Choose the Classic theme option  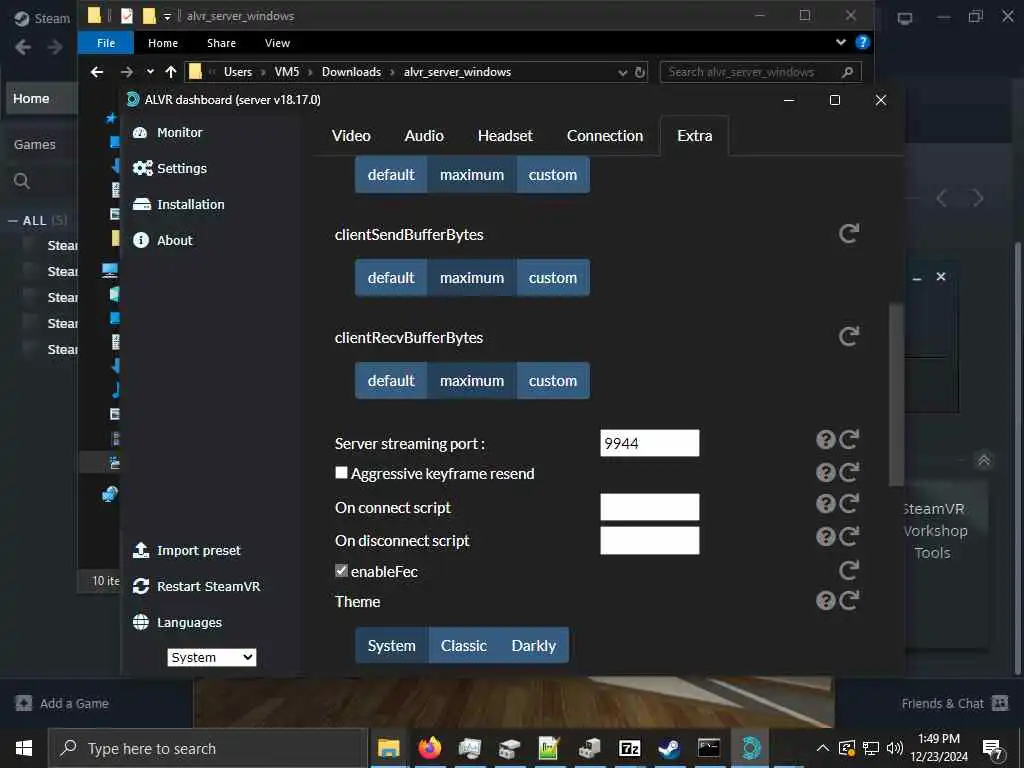[x=464, y=645]
